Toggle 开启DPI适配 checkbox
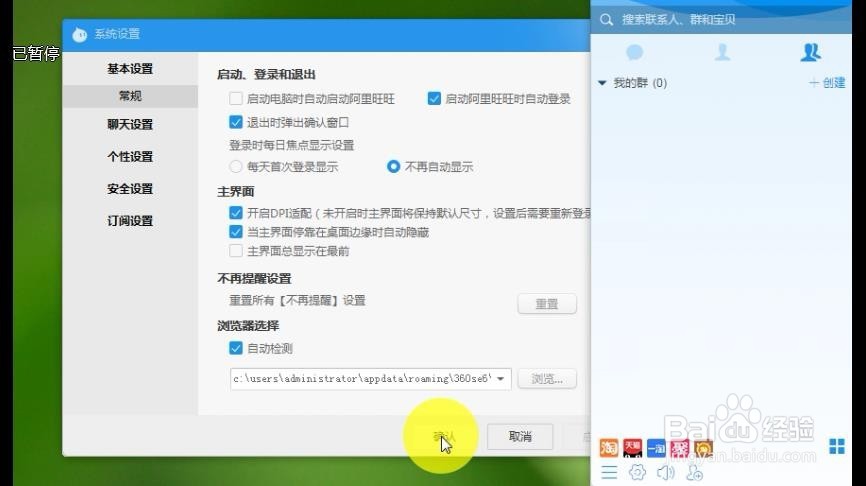Image resolution: width=866 pixels, height=486 pixels. (236, 213)
